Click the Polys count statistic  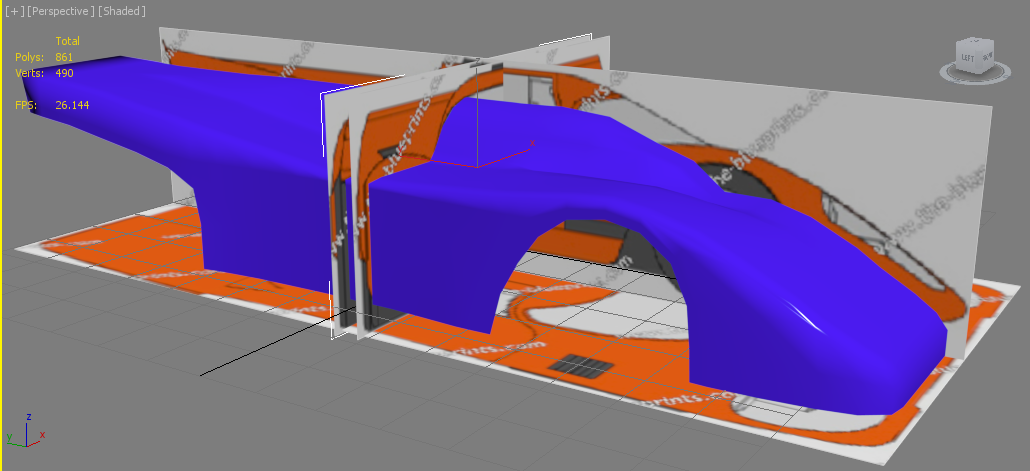pos(64,57)
